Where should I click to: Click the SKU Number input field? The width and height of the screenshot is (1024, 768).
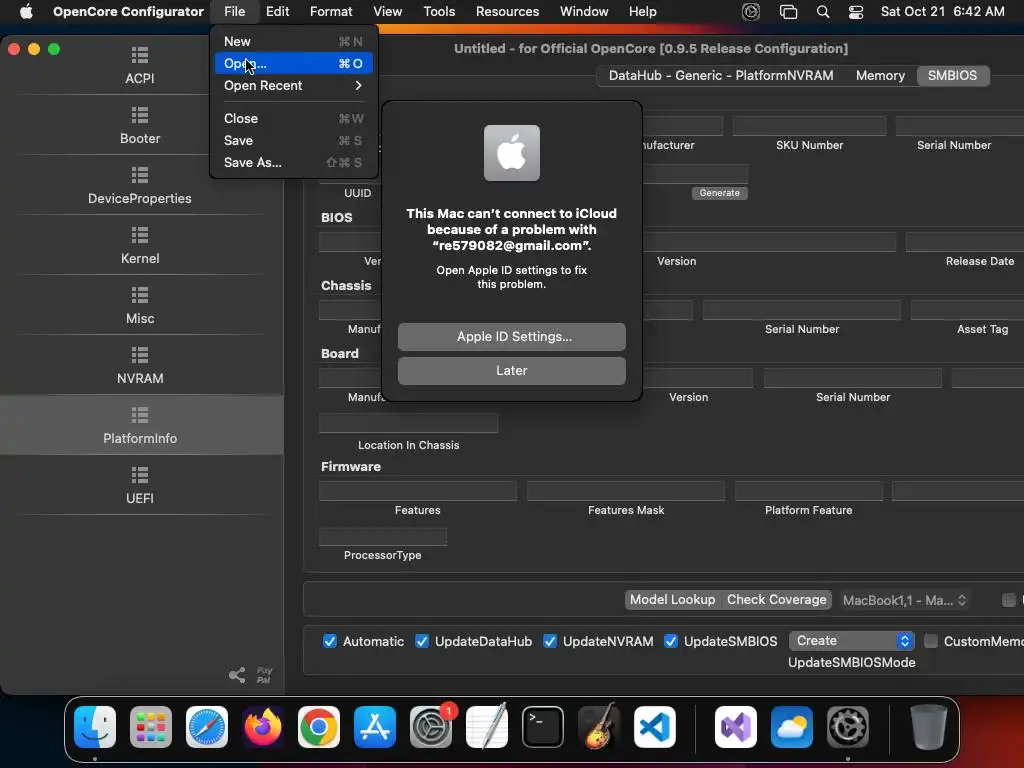(x=809, y=126)
